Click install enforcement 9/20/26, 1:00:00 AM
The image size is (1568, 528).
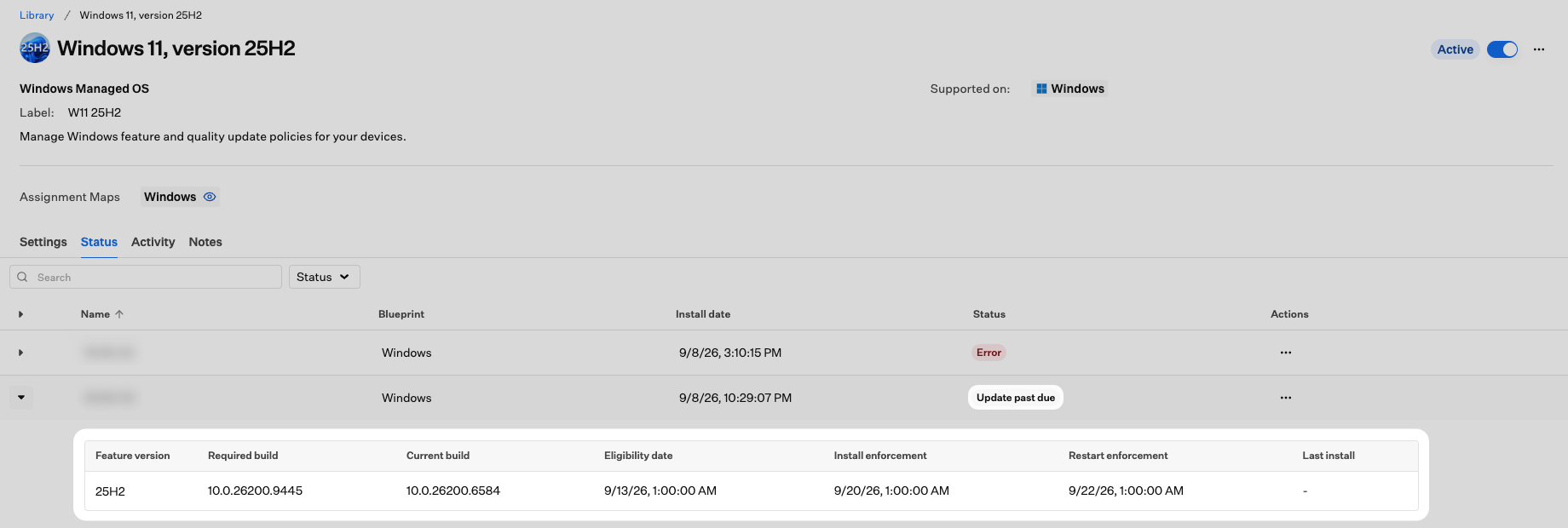pos(891,491)
